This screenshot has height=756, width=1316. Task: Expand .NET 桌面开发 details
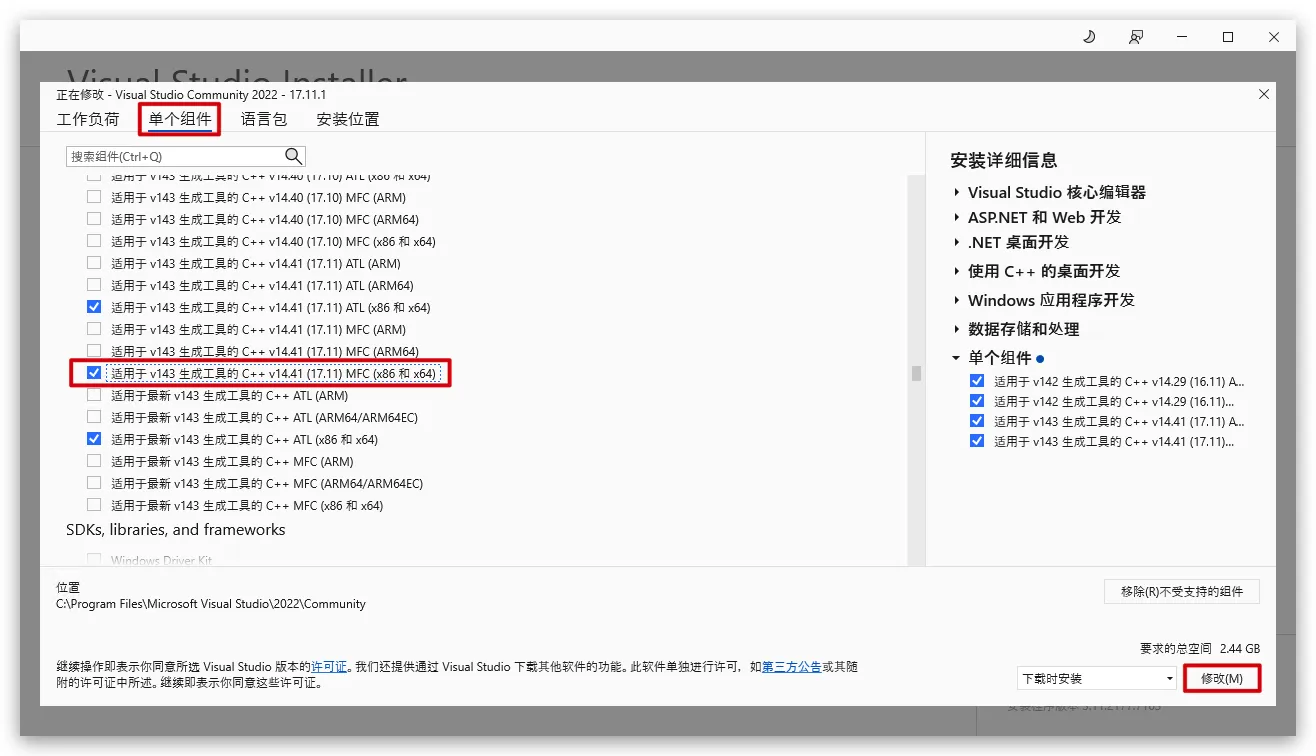click(x=957, y=242)
